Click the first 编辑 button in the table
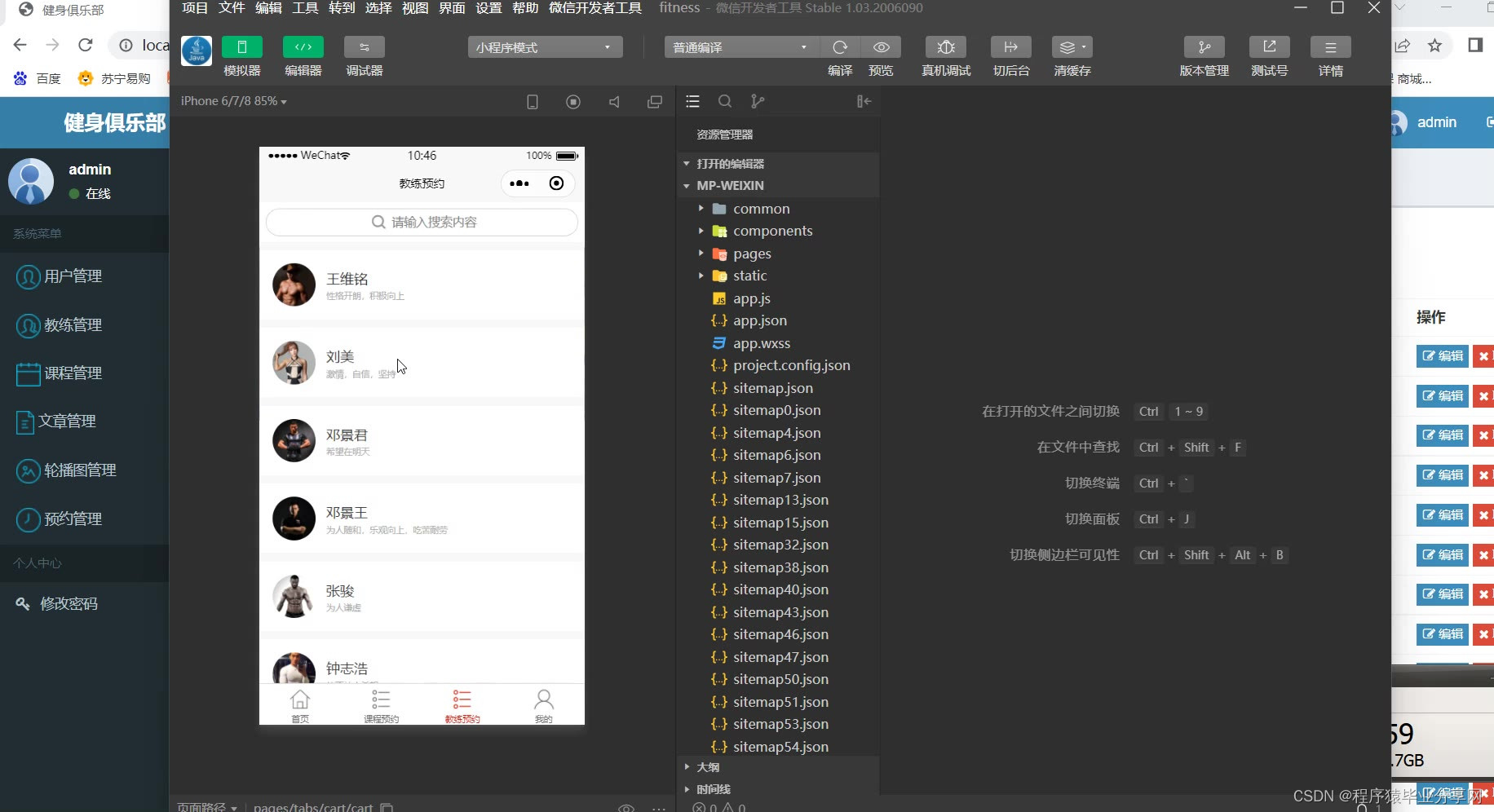The image size is (1494, 812). coord(1443,356)
